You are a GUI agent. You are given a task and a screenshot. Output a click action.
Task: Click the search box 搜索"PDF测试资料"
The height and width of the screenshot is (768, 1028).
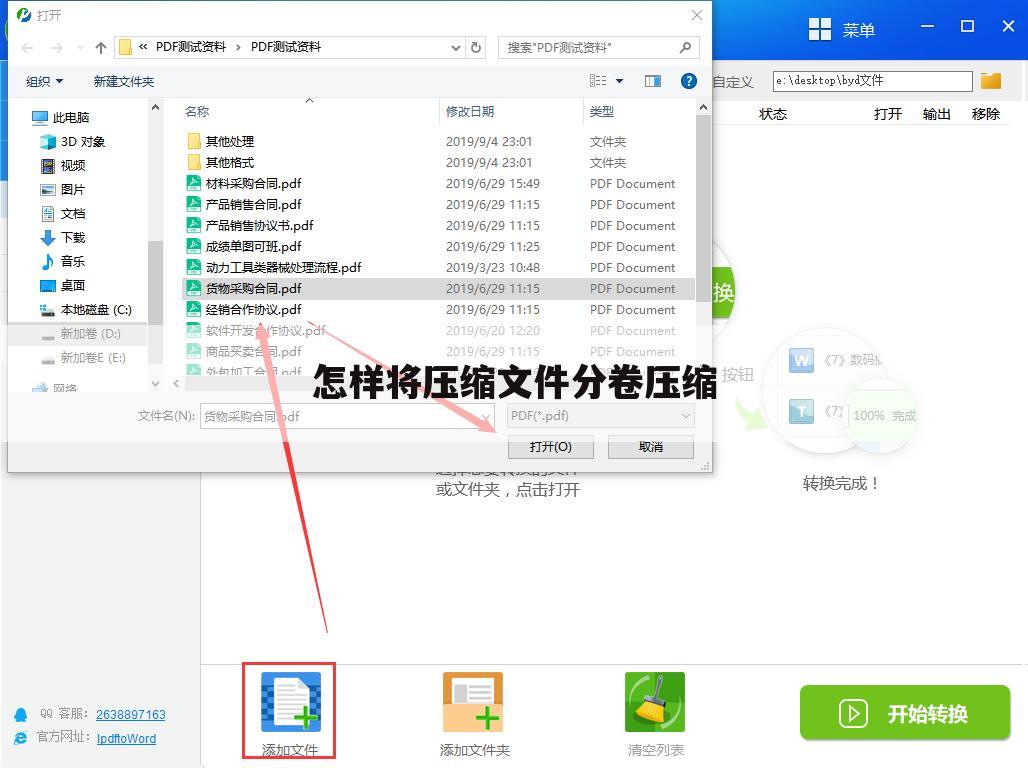point(598,47)
